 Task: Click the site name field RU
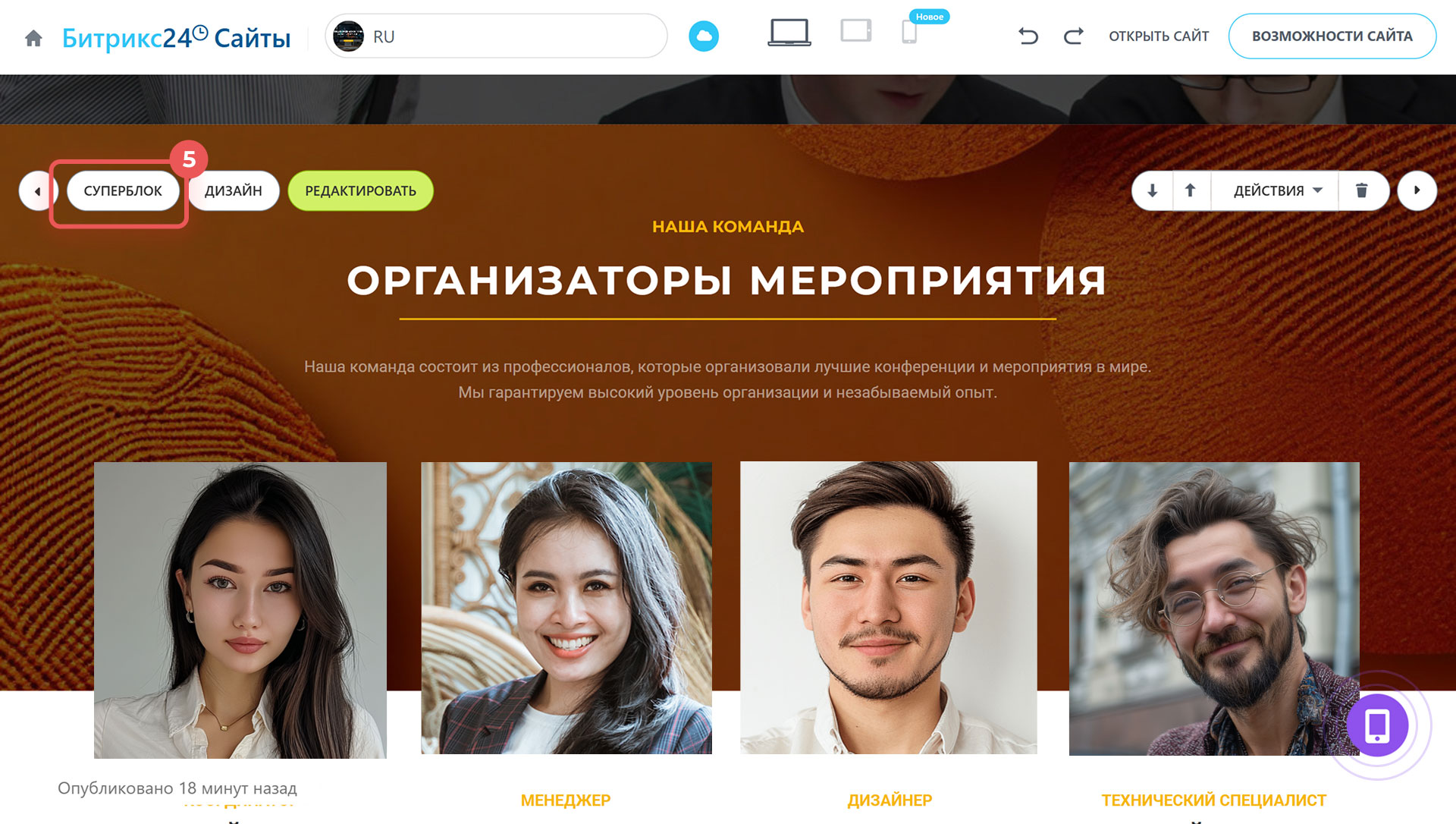coord(497,36)
